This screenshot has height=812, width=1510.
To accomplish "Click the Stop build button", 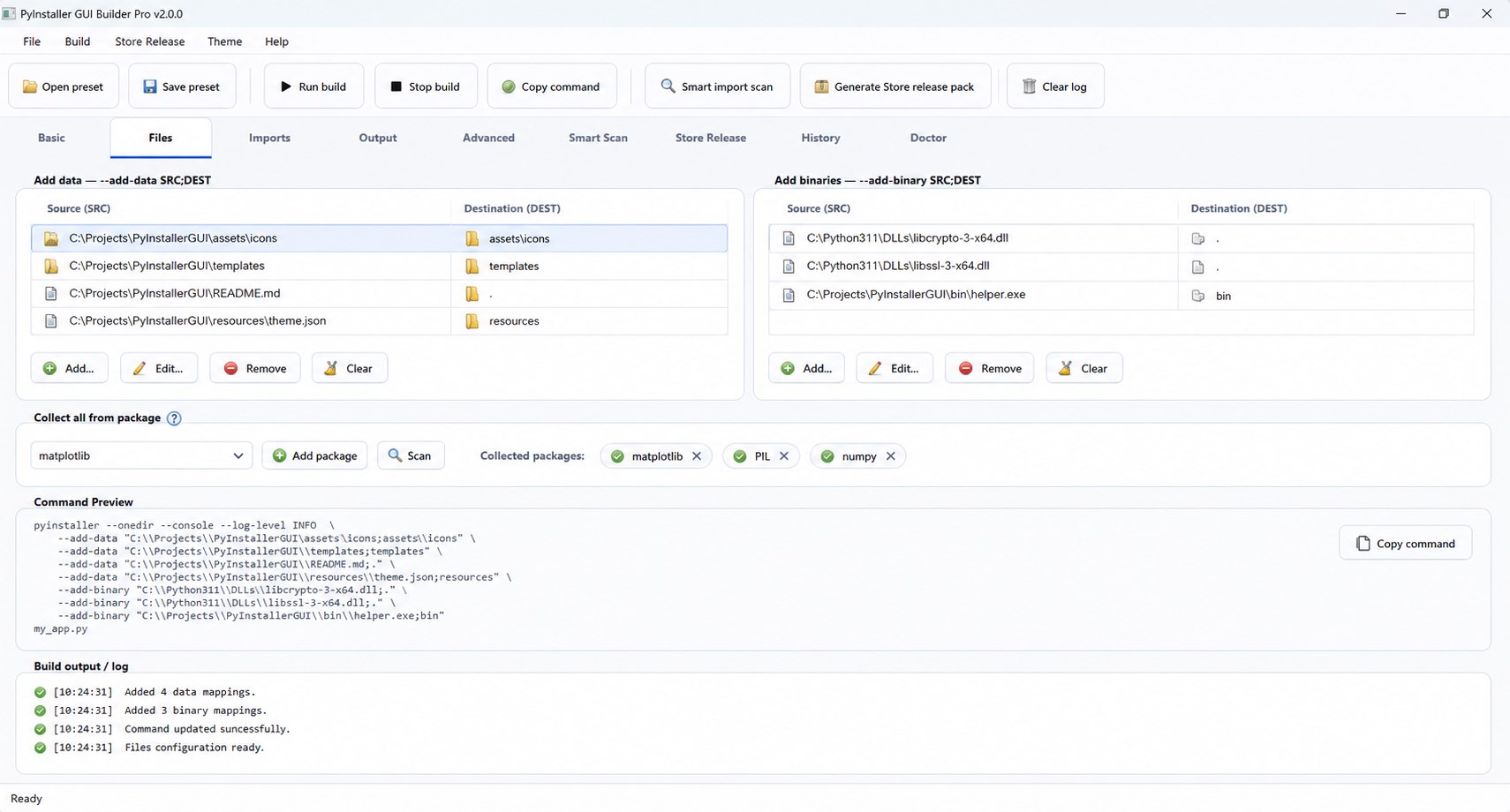I will pos(426,86).
